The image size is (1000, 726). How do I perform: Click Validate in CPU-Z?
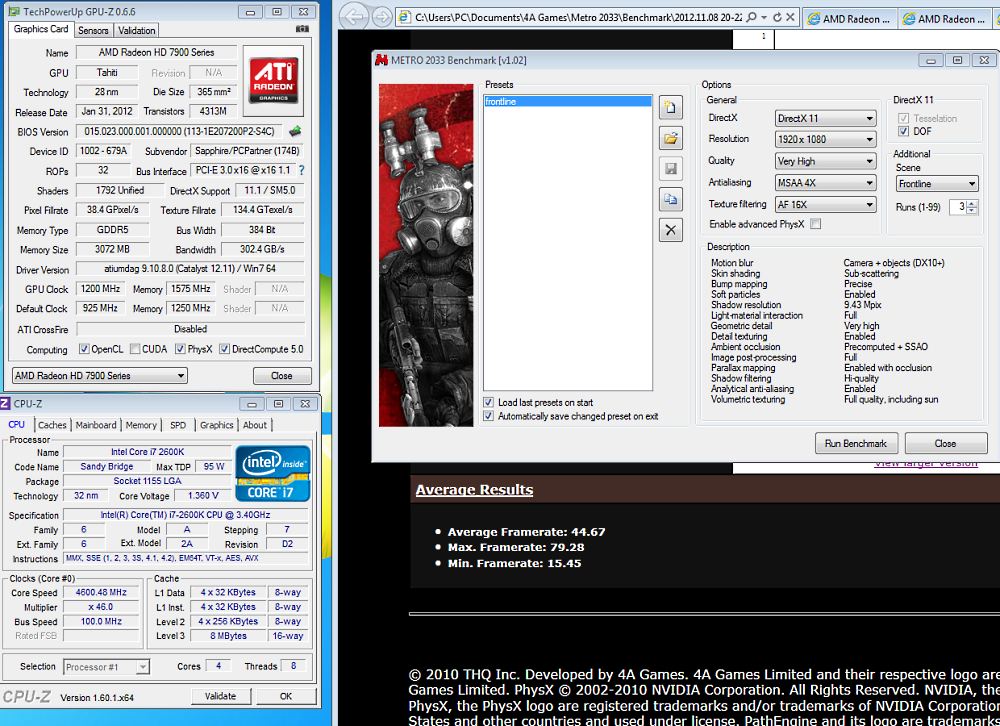pos(221,696)
